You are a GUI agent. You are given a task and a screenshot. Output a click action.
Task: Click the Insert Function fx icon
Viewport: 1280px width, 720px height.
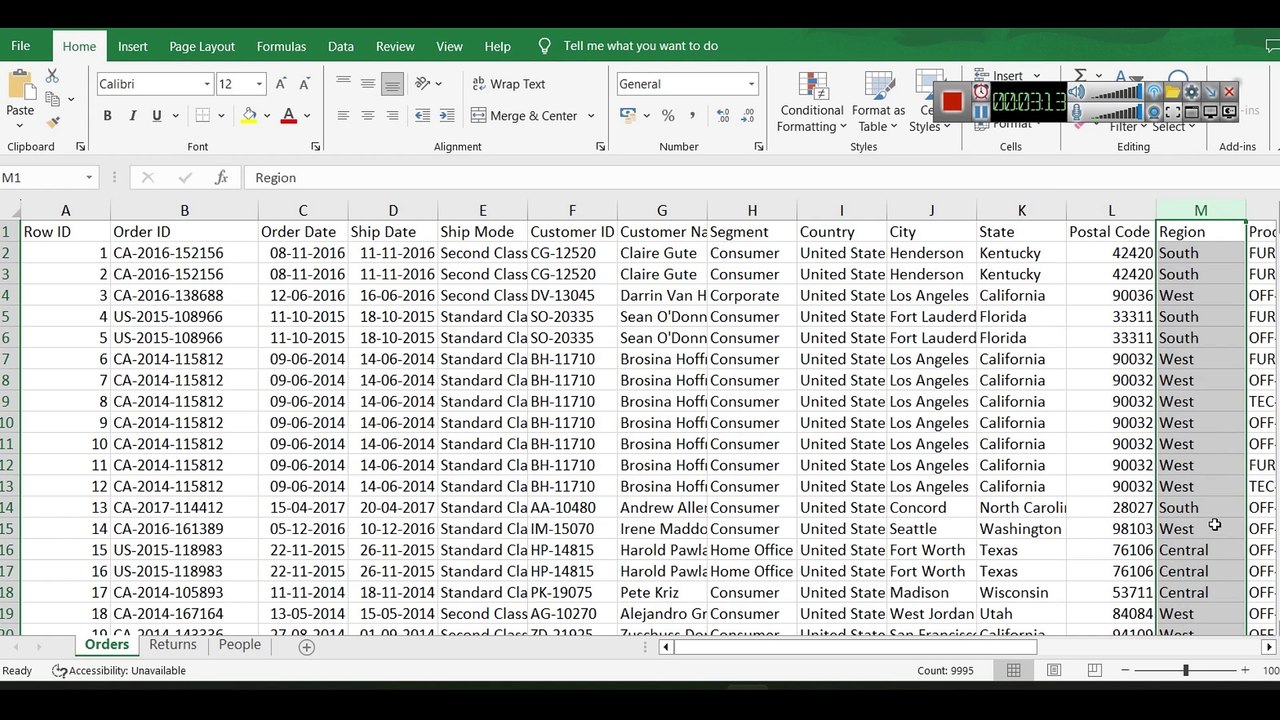222,178
